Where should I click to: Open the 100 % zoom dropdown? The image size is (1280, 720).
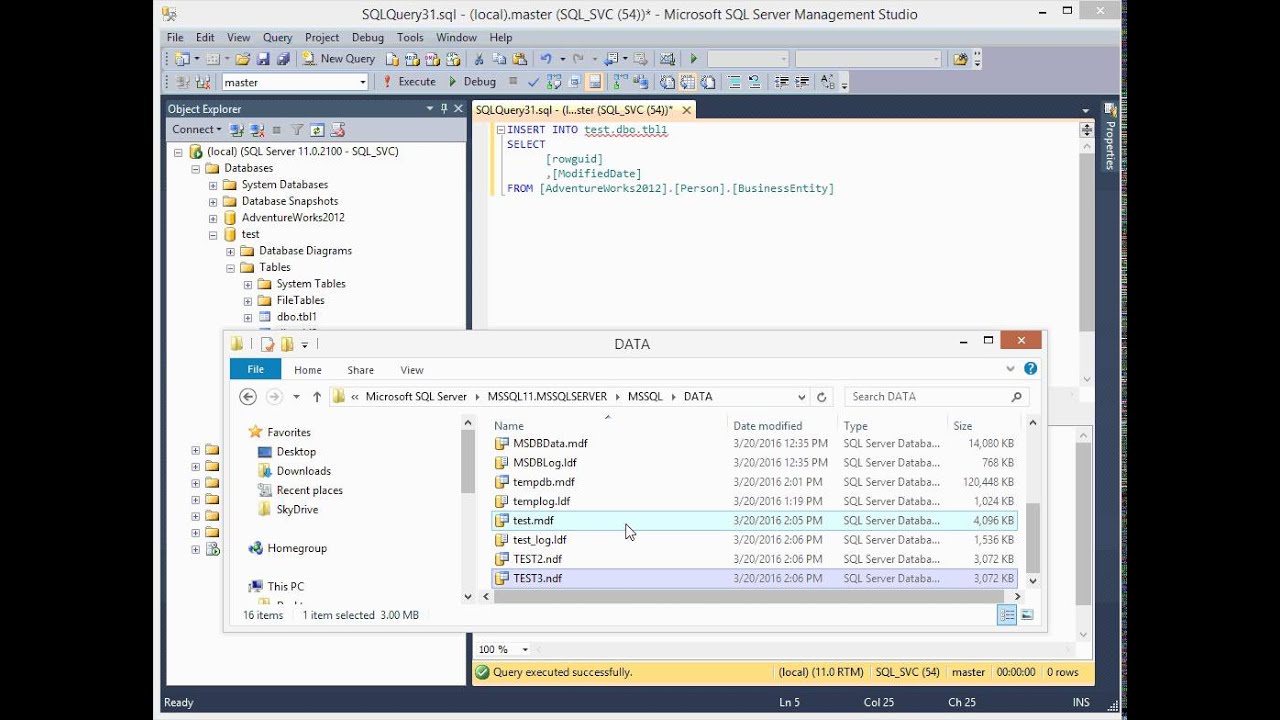click(x=525, y=649)
